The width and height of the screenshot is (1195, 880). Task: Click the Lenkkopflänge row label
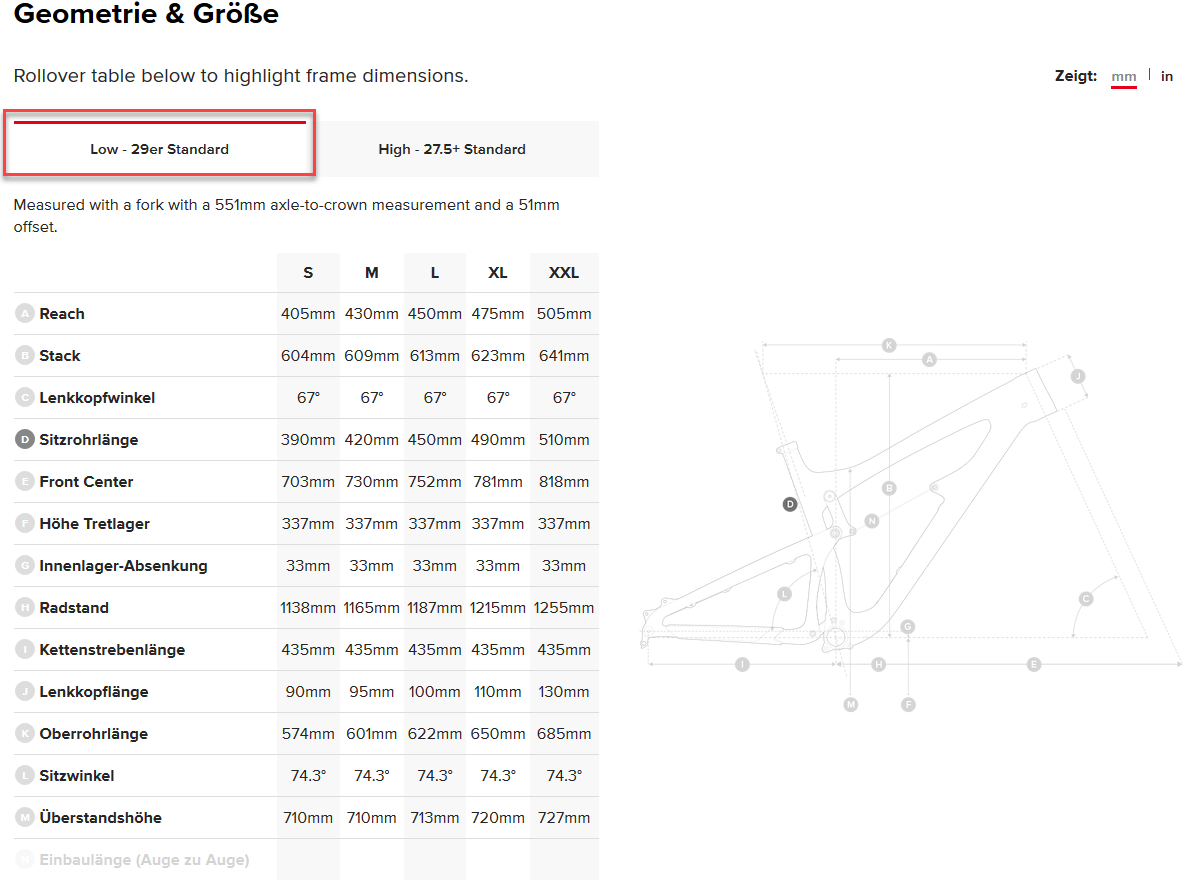click(x=94, y=692)
